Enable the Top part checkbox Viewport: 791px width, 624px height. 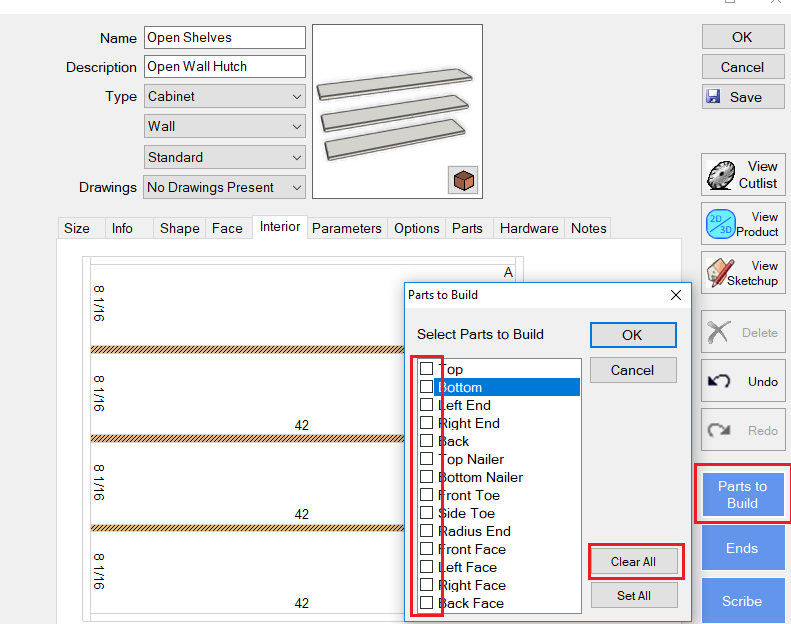coord(427,369)
